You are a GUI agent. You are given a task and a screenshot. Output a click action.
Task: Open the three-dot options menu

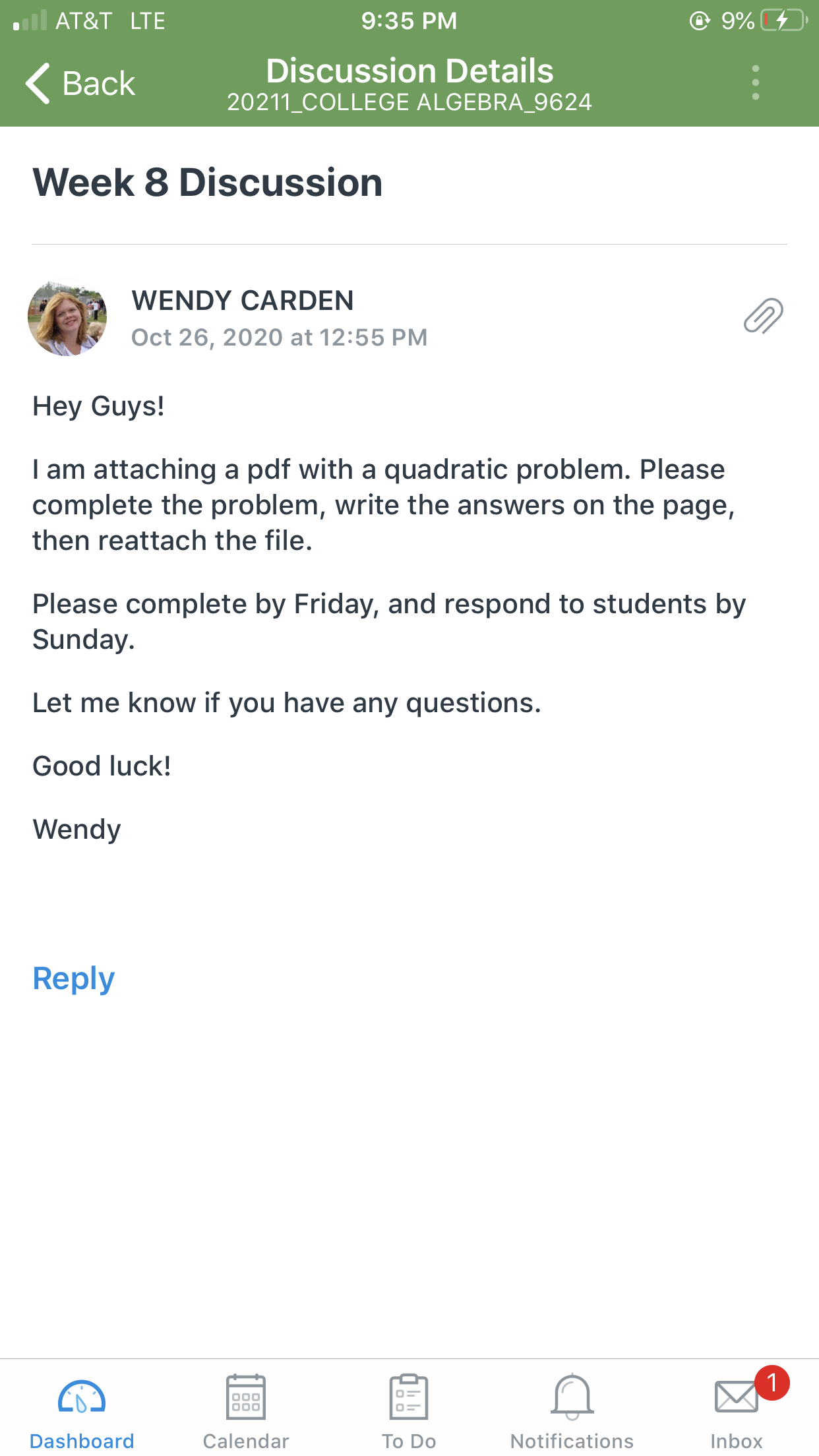[x=756, y=83]
